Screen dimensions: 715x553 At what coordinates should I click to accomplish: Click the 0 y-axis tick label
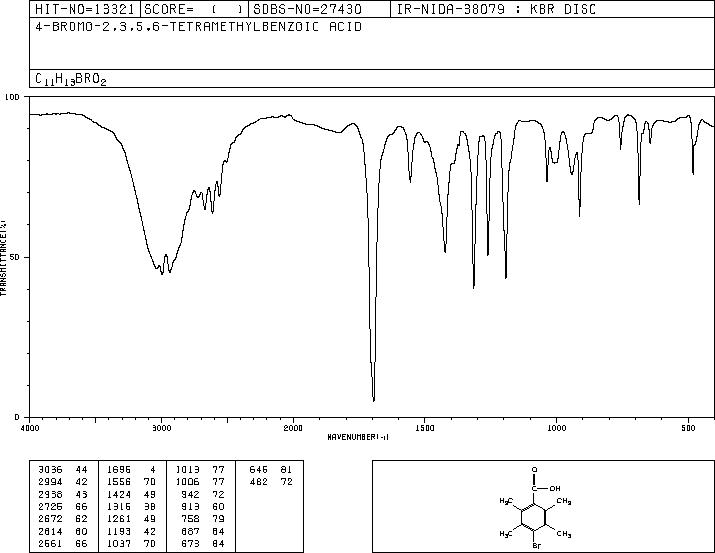click(x=17, y=417)
